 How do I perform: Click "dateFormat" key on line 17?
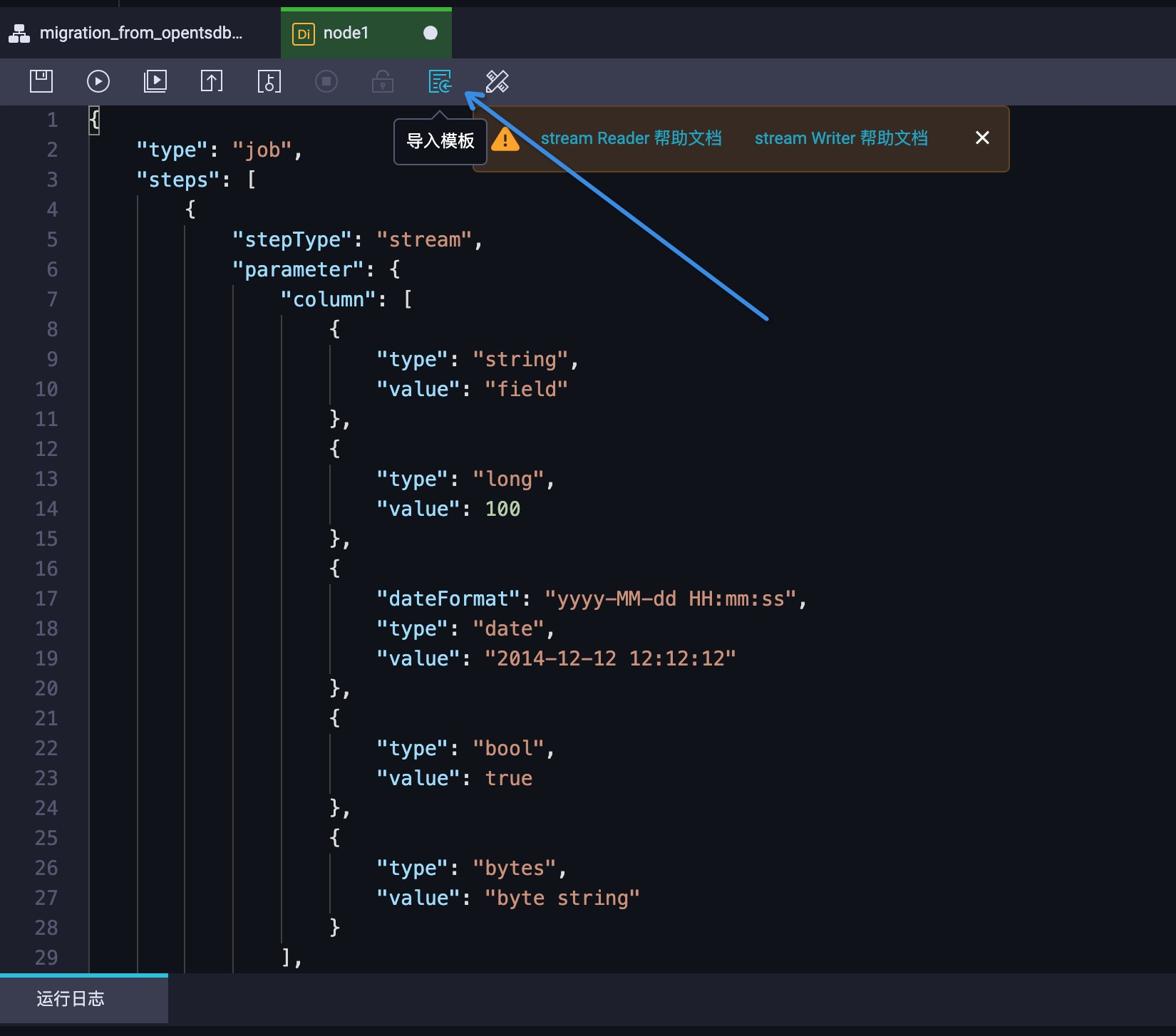[448, 599]
